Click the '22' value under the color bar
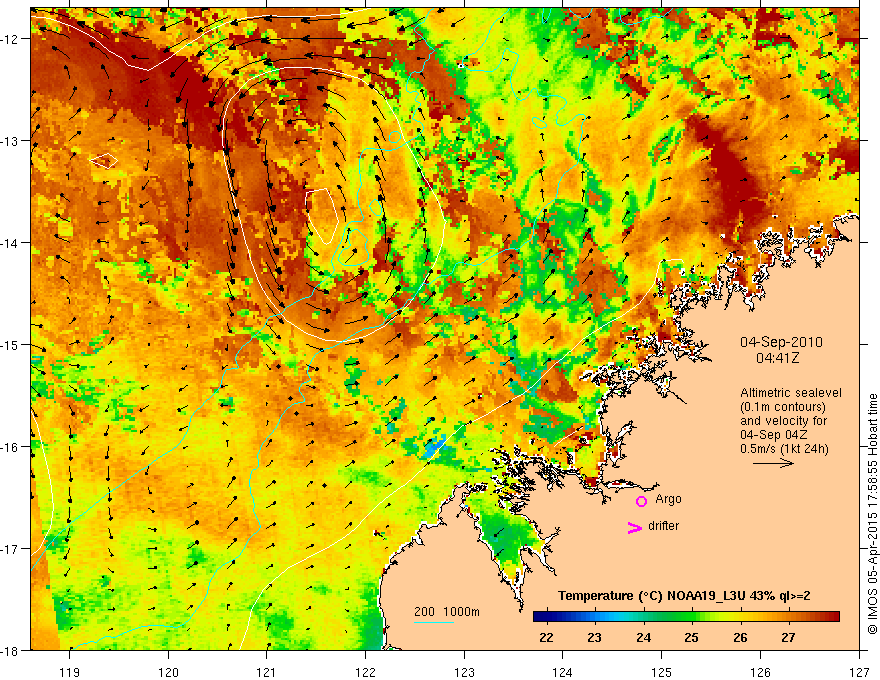Image resolution: width=880 pixels, height=680 pixels. pyautogui.click(x=546, y=637)
